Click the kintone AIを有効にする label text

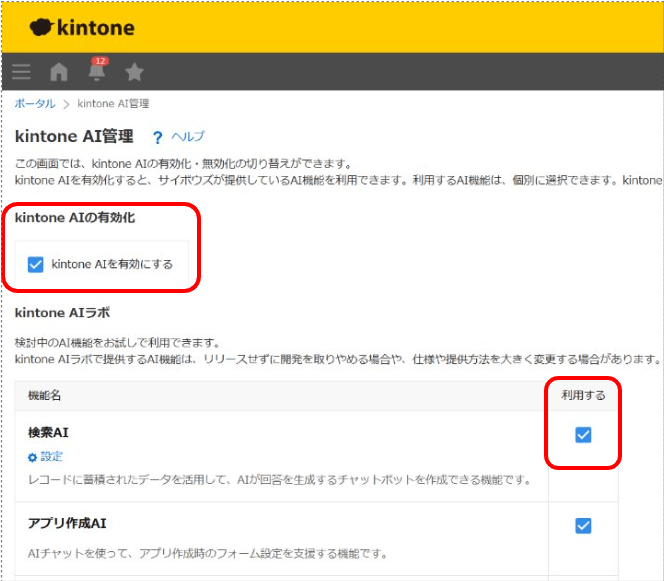[112, 264]
